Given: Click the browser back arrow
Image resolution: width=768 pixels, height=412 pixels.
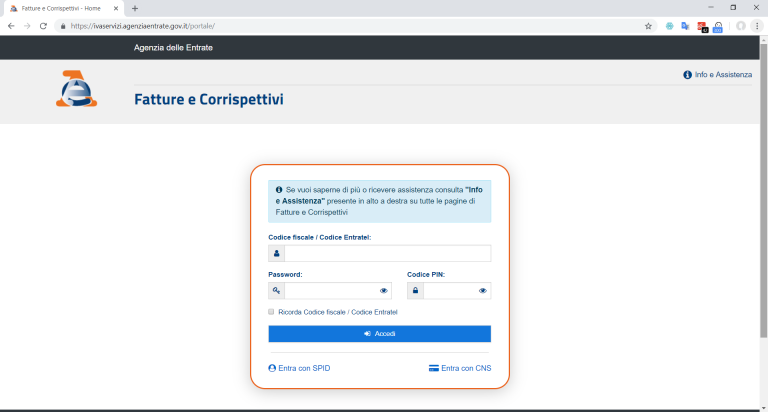Looking at the screenshot, I should 11,26.
